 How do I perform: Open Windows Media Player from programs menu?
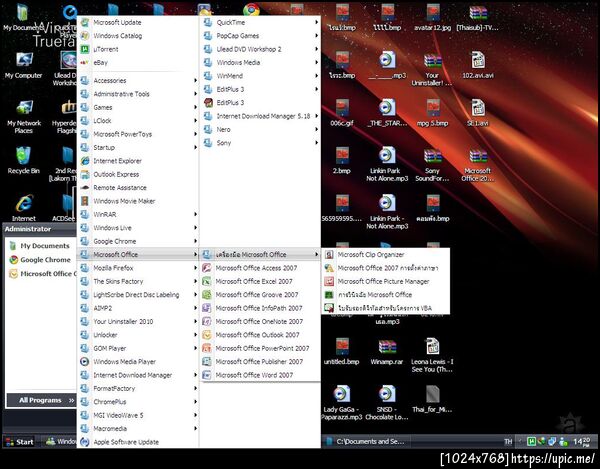click(x=138, y=362)
